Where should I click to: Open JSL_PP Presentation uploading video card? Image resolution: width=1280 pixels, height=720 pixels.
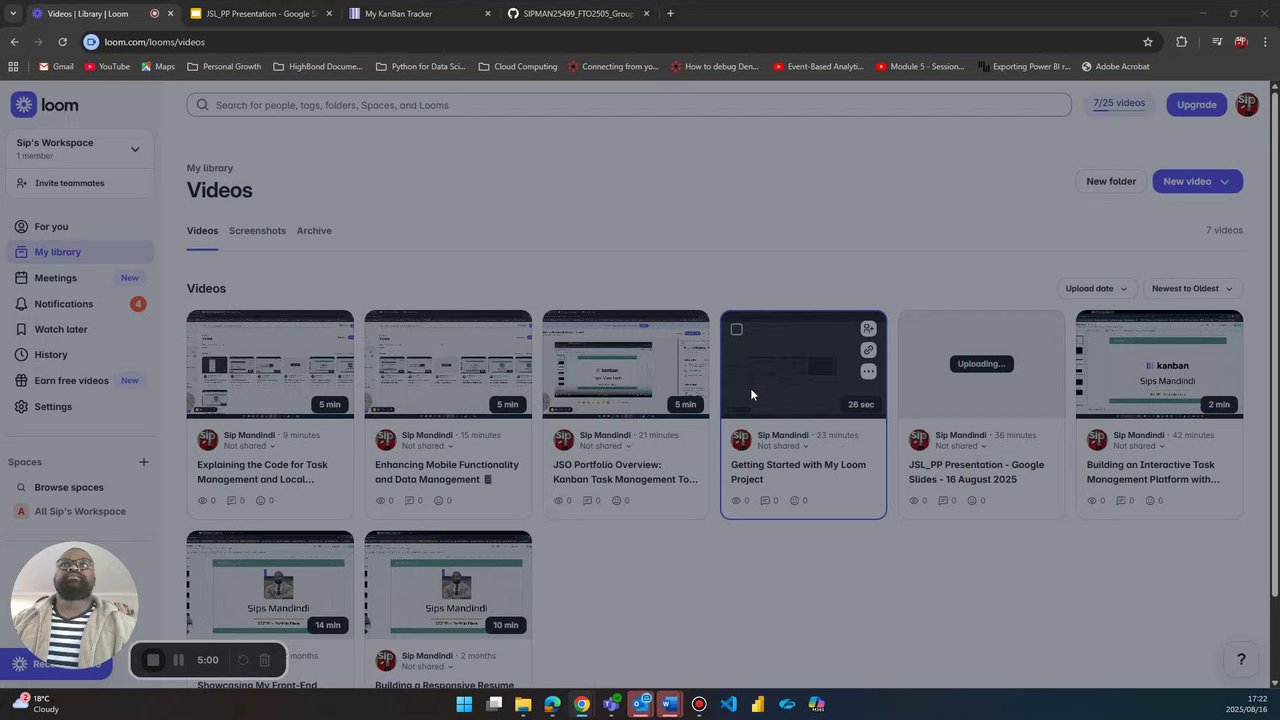pos(981,414)
